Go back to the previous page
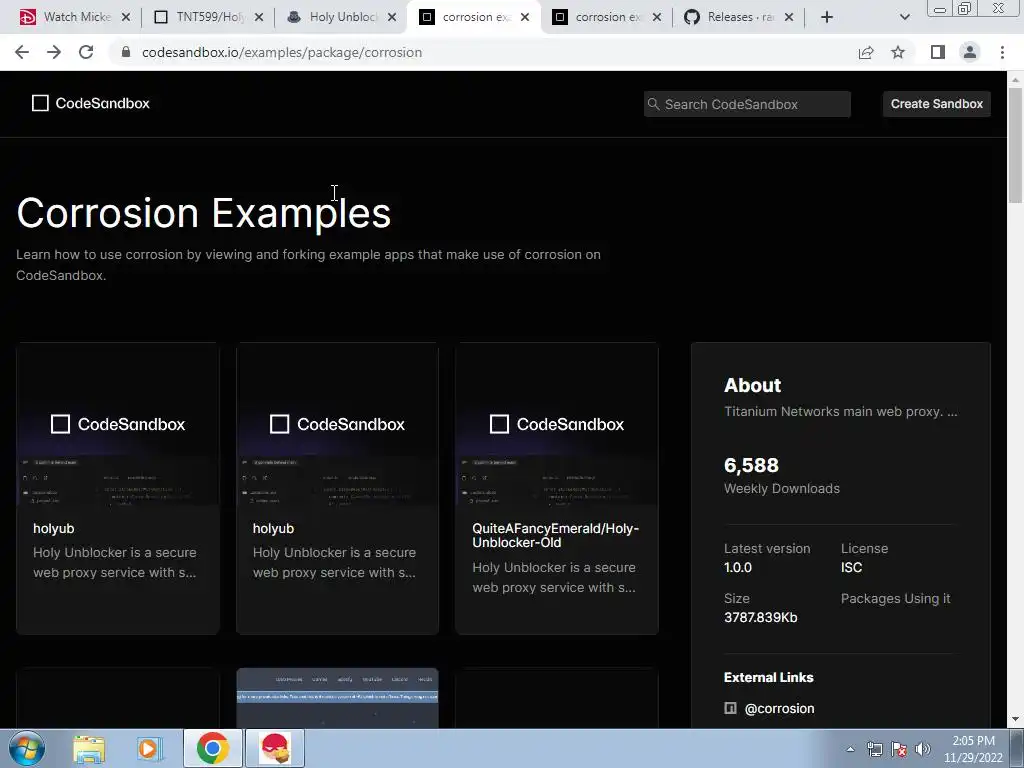The height and width of the screenshot is (768, 1024). coord(22,52)
